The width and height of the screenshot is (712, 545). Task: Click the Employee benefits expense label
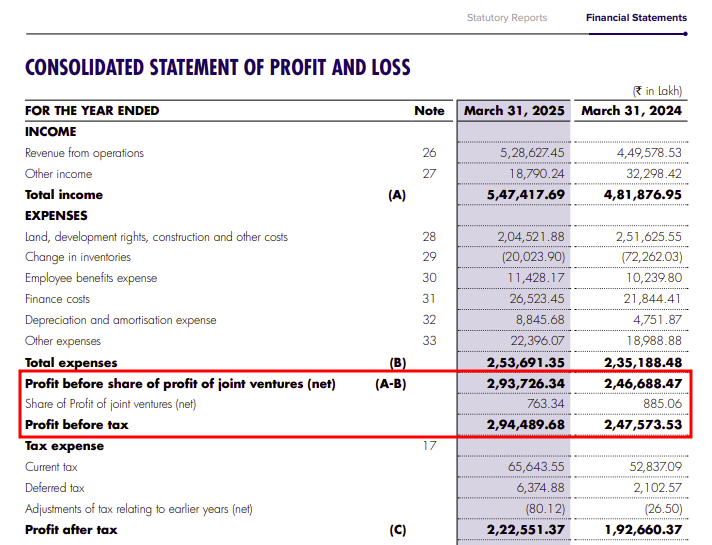point(91,278)
